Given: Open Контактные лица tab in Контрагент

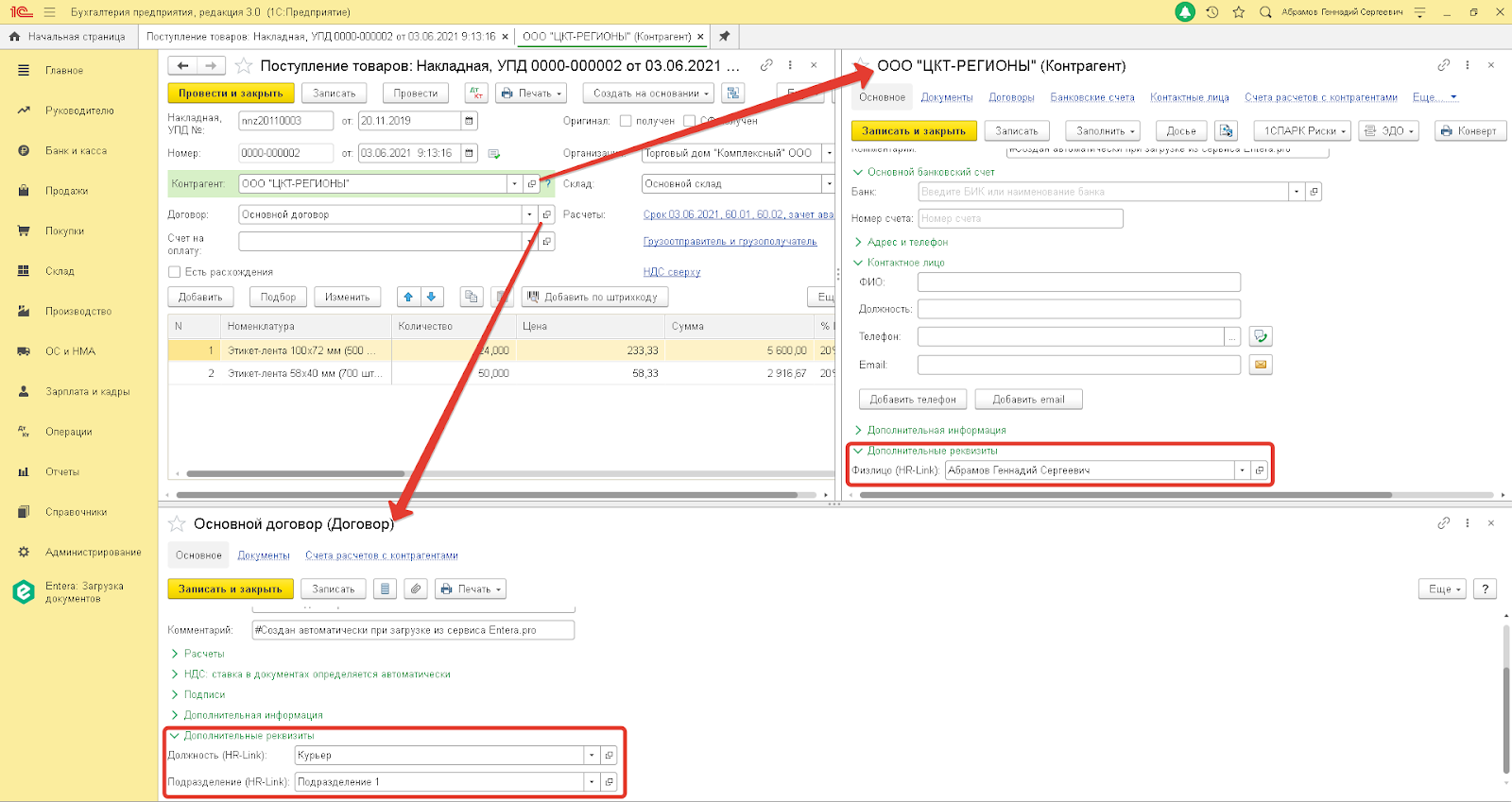Looking at the screenshot, I should tap(1190, 97).
